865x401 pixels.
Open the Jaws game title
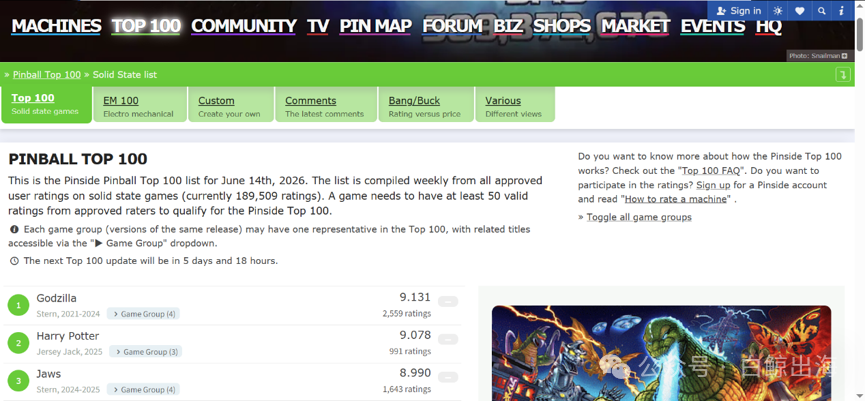[49, 373]
